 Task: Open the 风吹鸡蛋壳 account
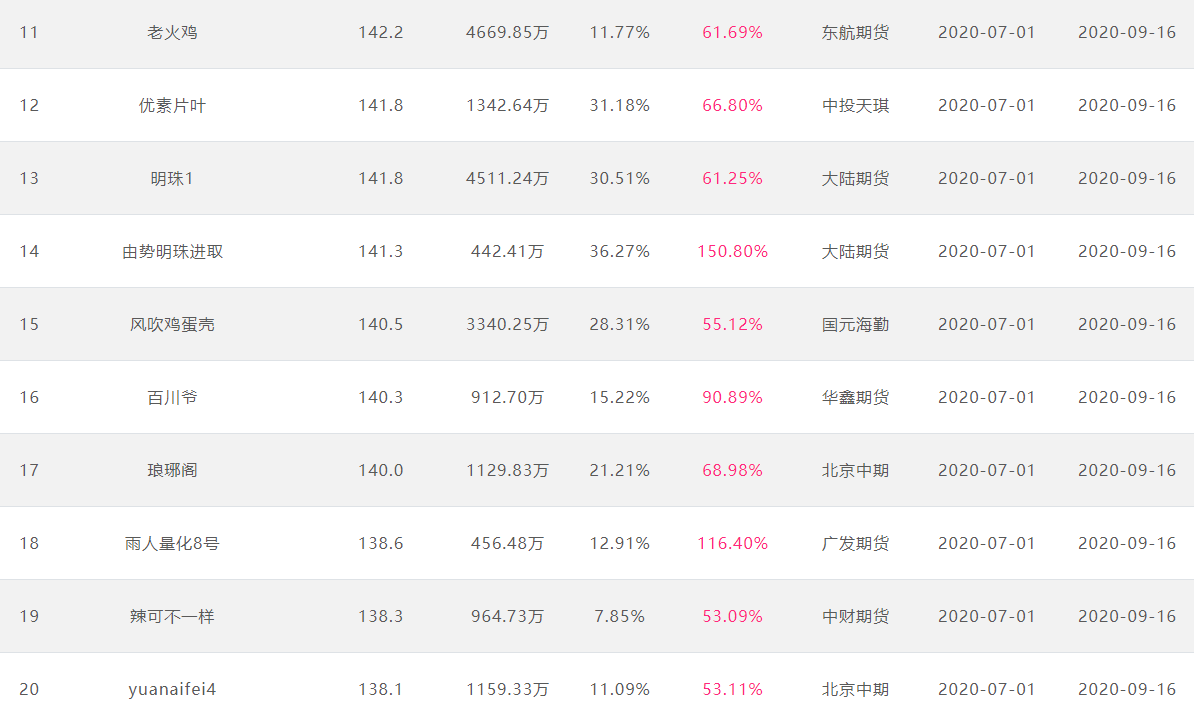click(172, 325)
